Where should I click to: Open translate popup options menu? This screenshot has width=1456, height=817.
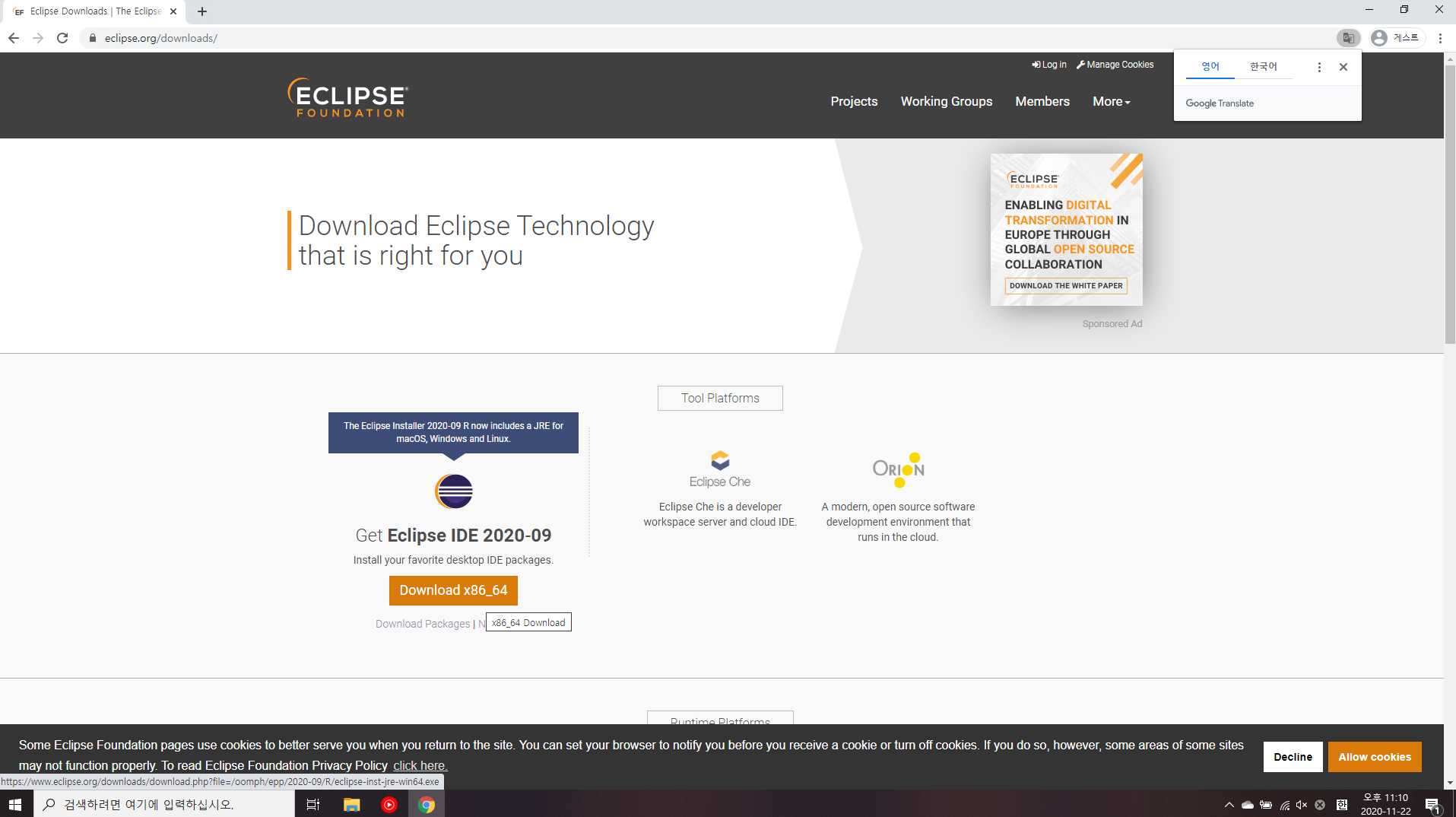[x=1319, y=67]
